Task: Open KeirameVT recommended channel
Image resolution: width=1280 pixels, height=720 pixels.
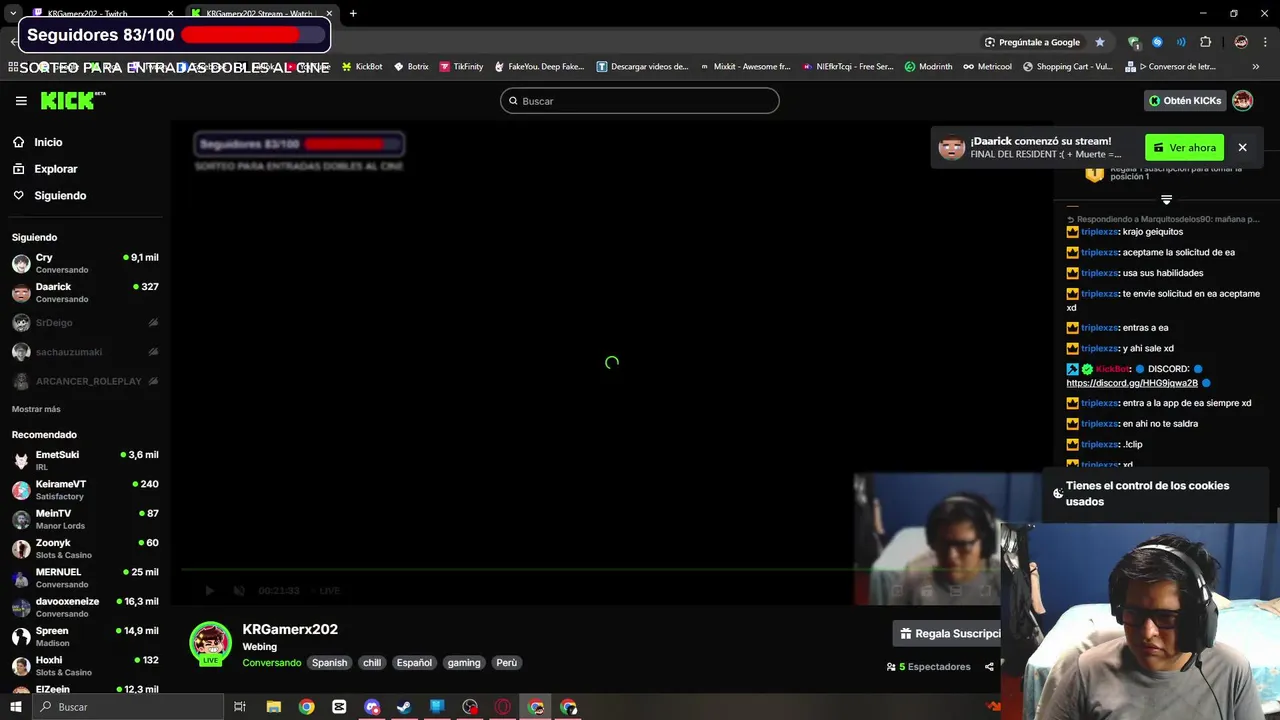Action: [85, 489]
